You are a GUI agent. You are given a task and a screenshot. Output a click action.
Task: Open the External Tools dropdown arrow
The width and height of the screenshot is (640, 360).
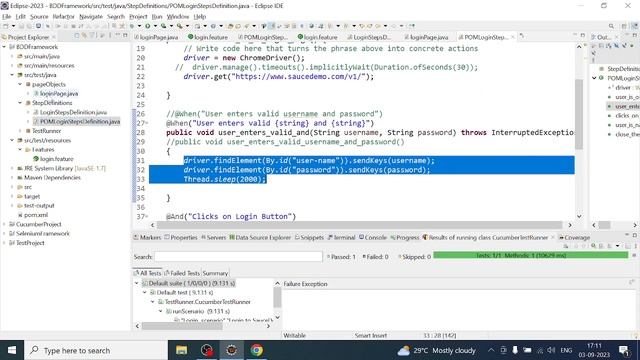pos(187,26)
